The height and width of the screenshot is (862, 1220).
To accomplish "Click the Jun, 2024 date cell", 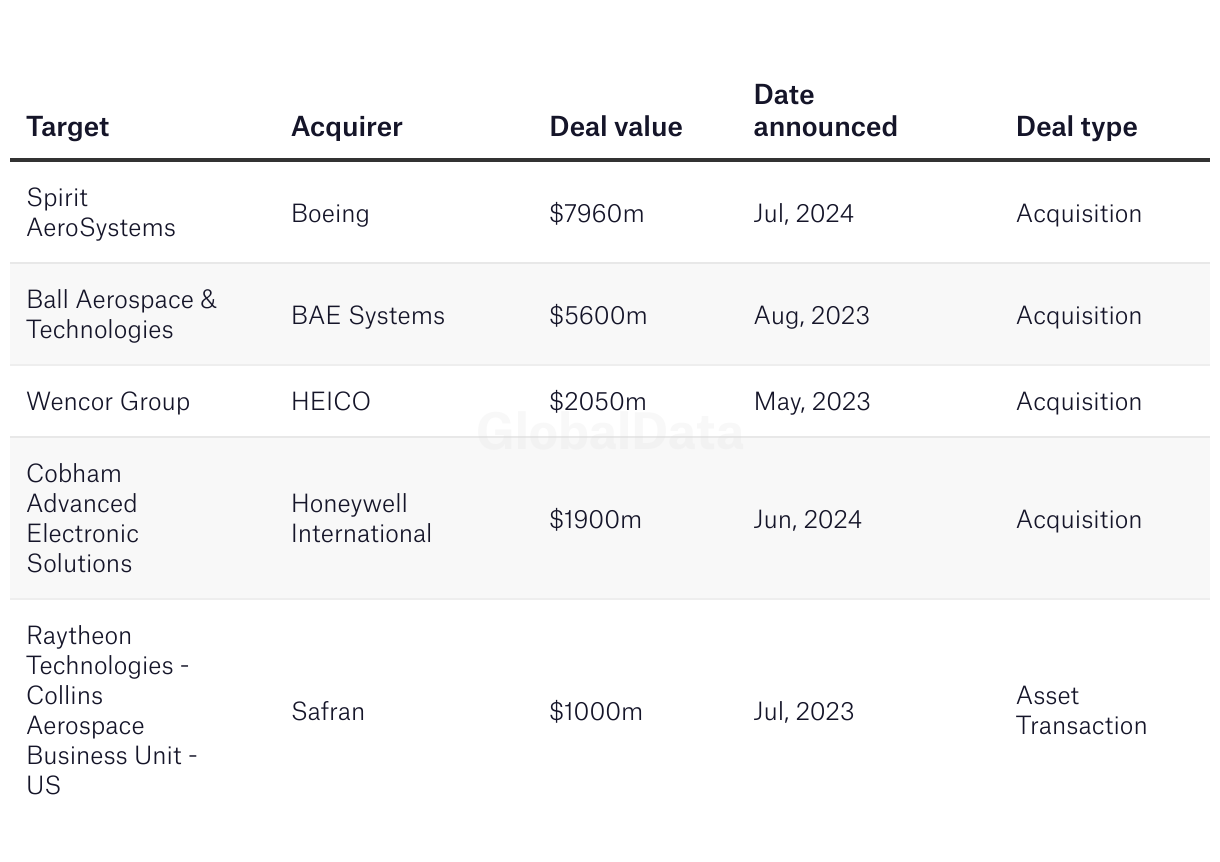I will coord(807,520).
